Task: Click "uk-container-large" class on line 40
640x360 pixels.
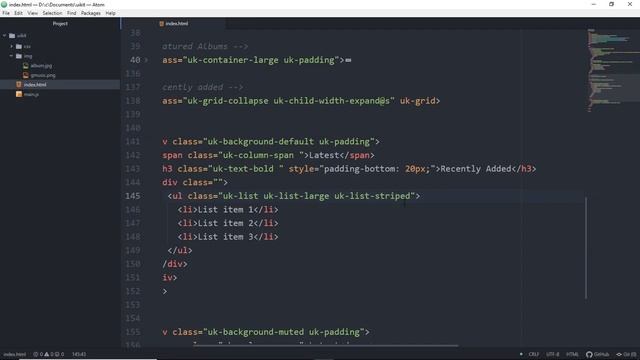Action: point(233,60)
